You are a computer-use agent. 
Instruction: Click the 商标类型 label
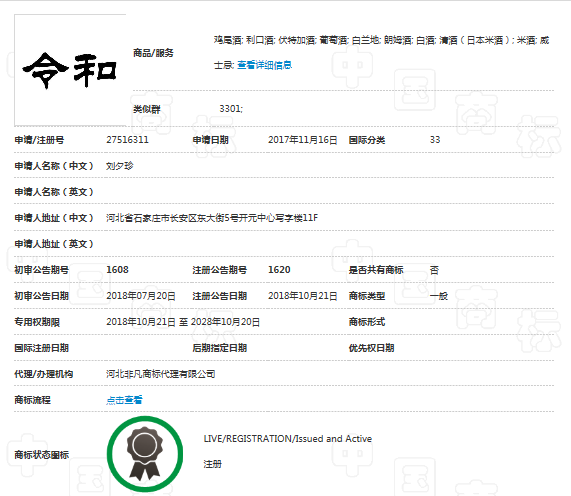[367, 296]
